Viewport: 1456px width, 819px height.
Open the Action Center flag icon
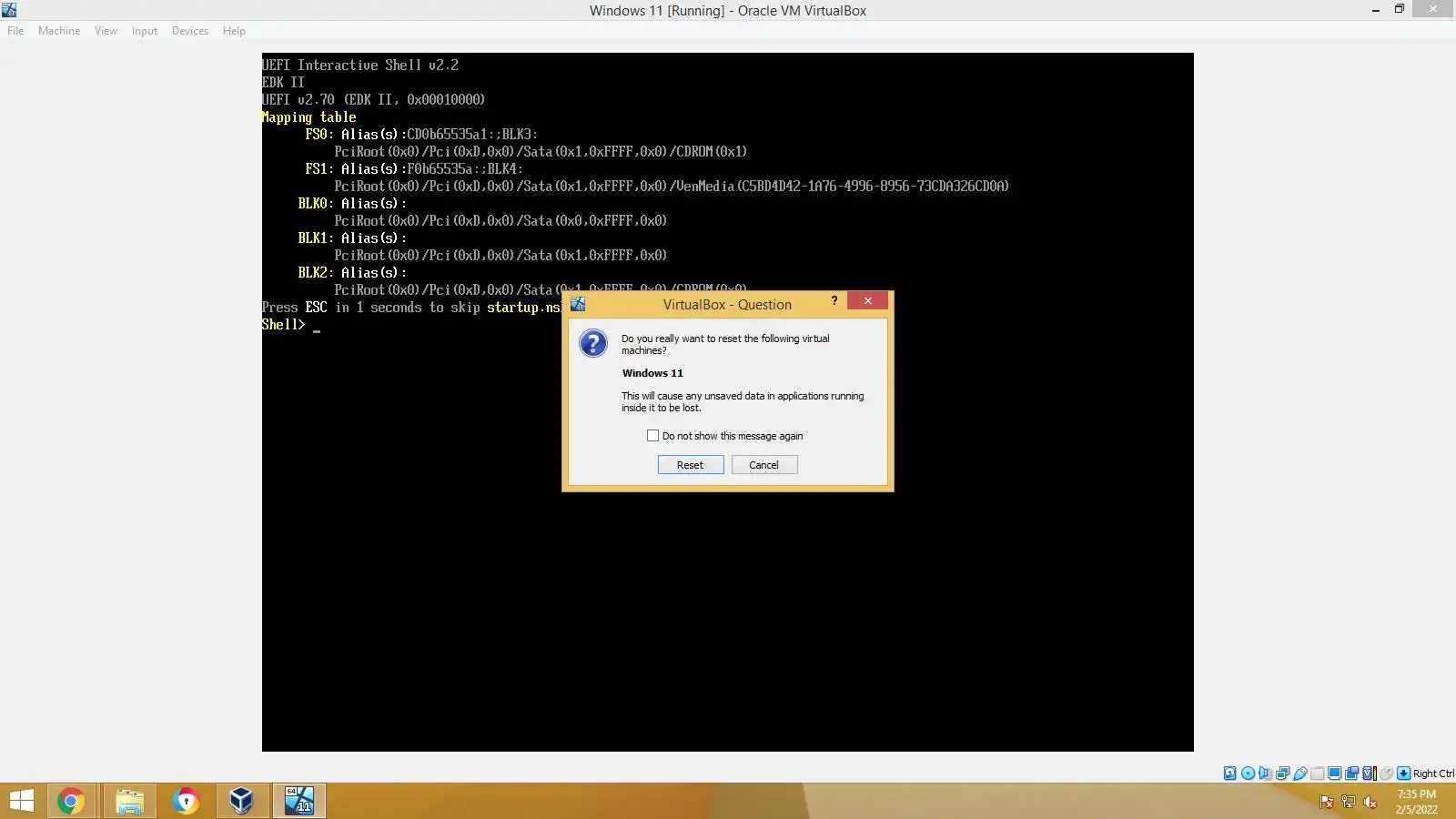1327,802
